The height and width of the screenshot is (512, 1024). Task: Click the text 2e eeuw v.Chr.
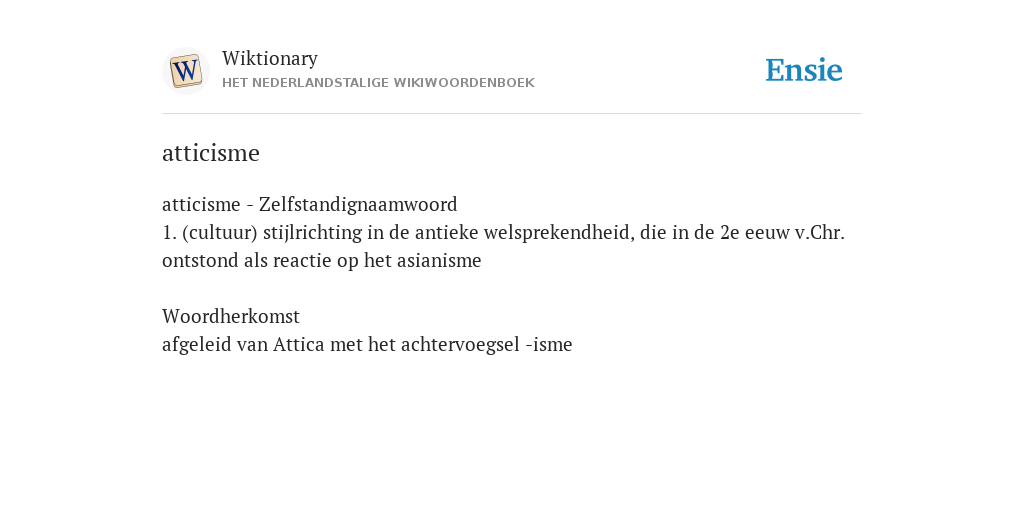(782, 232)
